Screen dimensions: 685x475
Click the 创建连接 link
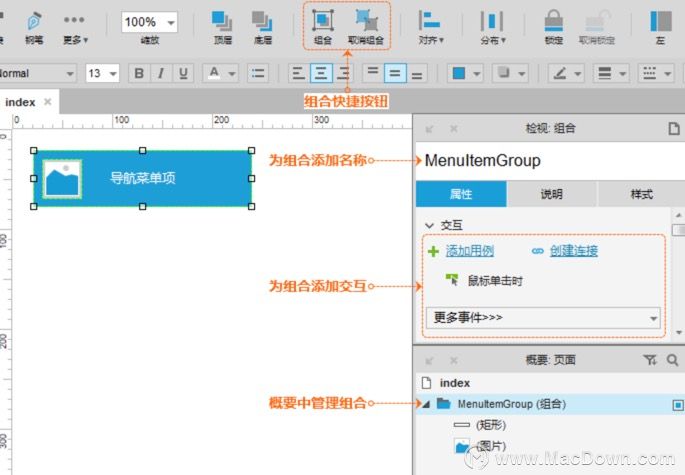574,251
